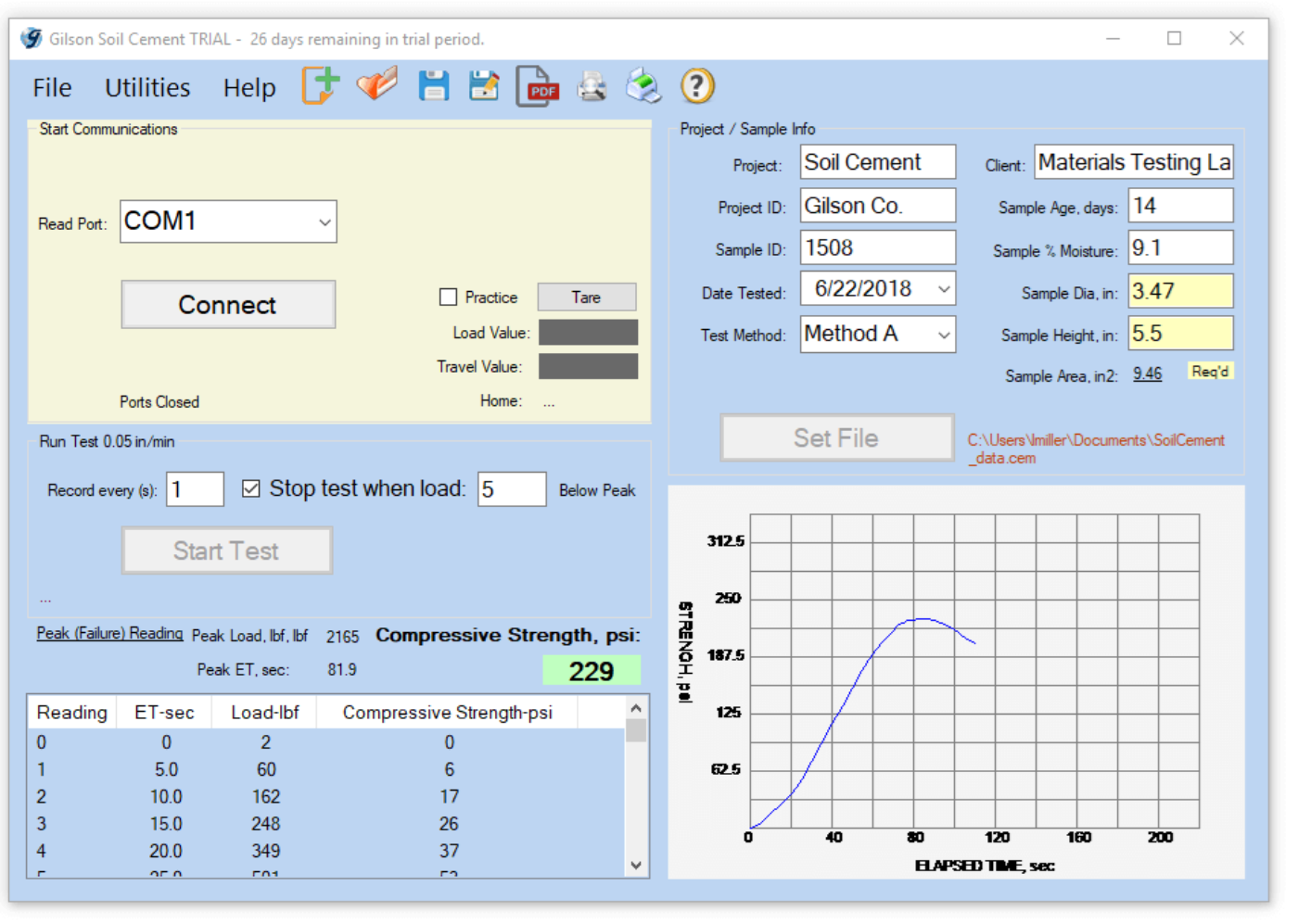
Task: Click the Req'd label
Action: point(1210,372)
